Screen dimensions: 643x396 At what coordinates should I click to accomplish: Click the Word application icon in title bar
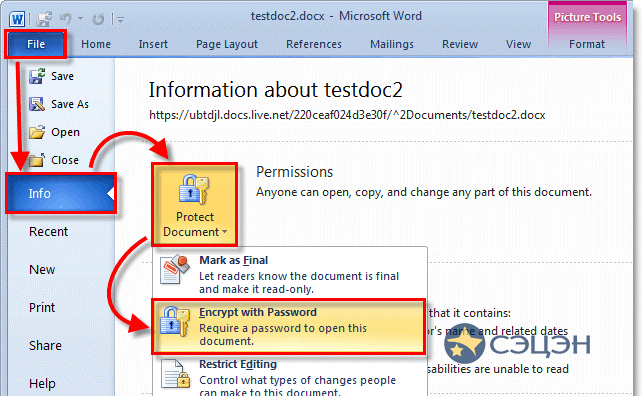[x=17, y=19]
